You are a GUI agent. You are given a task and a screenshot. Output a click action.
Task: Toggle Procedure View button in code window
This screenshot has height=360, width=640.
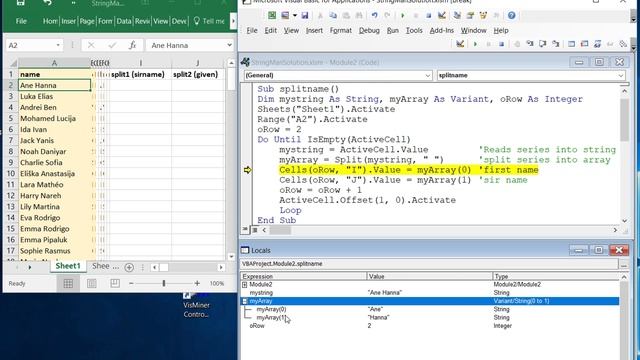pos(245,230)
